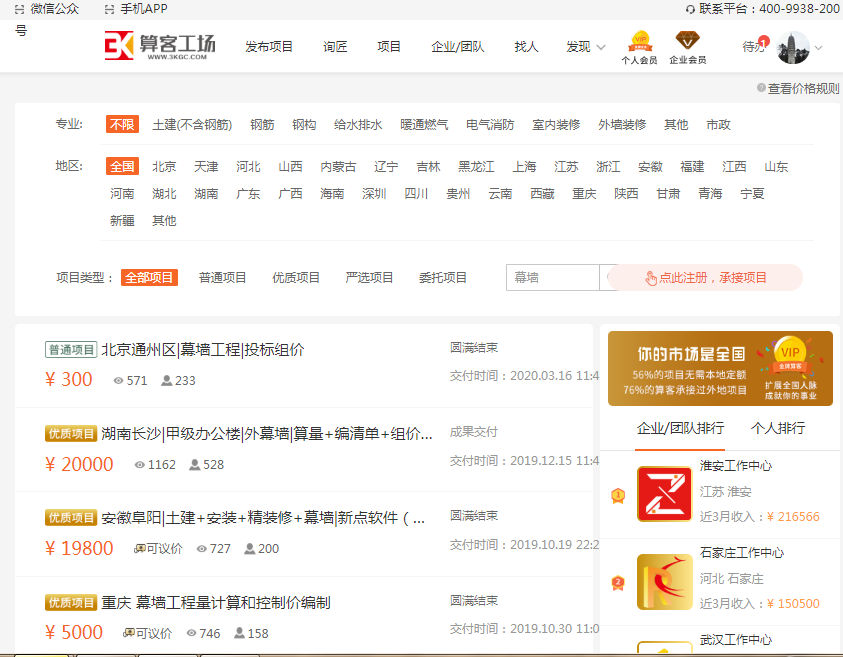Select 北京 in the 地区 filter

coord(164,167)
